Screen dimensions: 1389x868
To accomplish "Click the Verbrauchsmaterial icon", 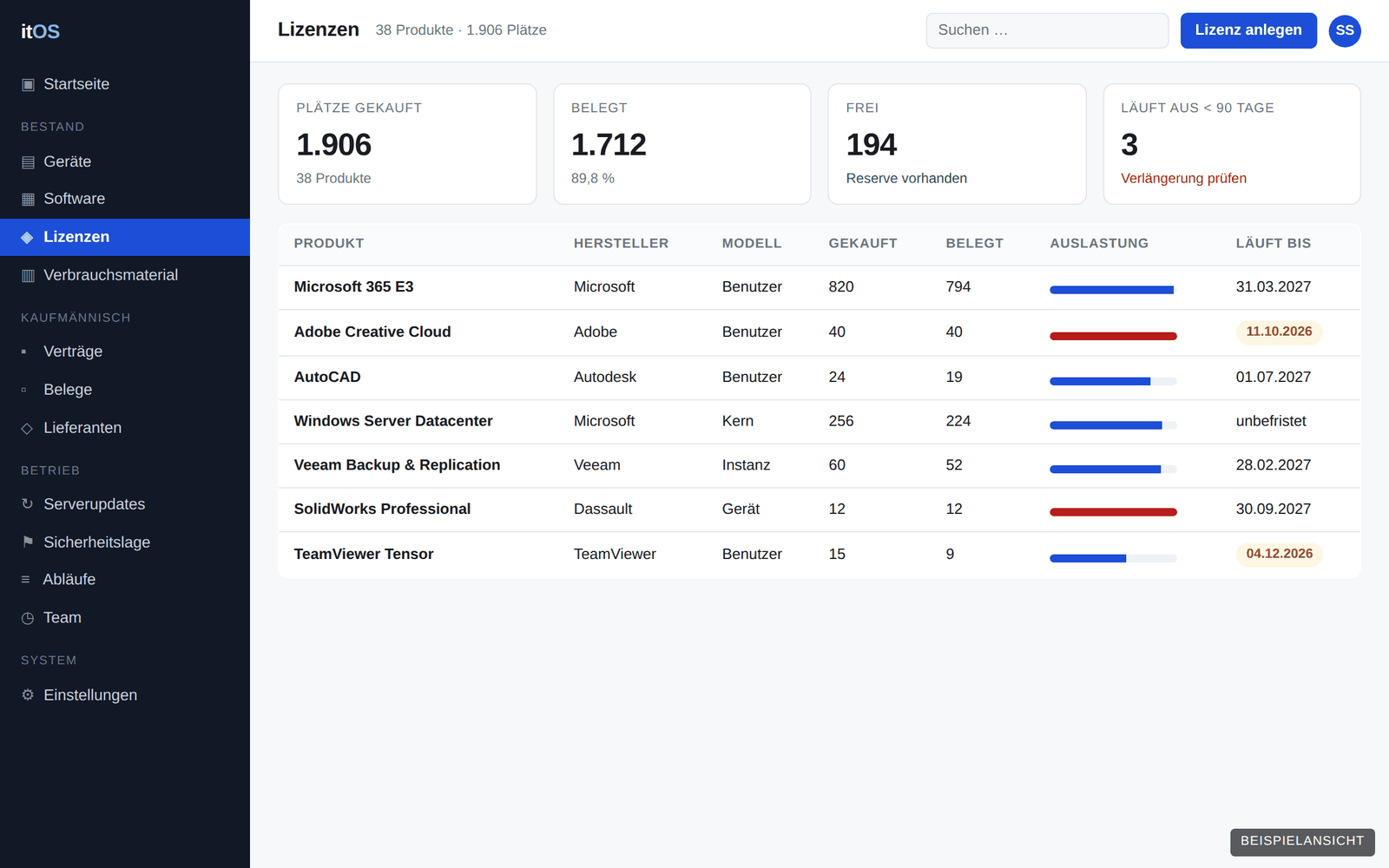I will pyautogui.click(x=28, y=275).
